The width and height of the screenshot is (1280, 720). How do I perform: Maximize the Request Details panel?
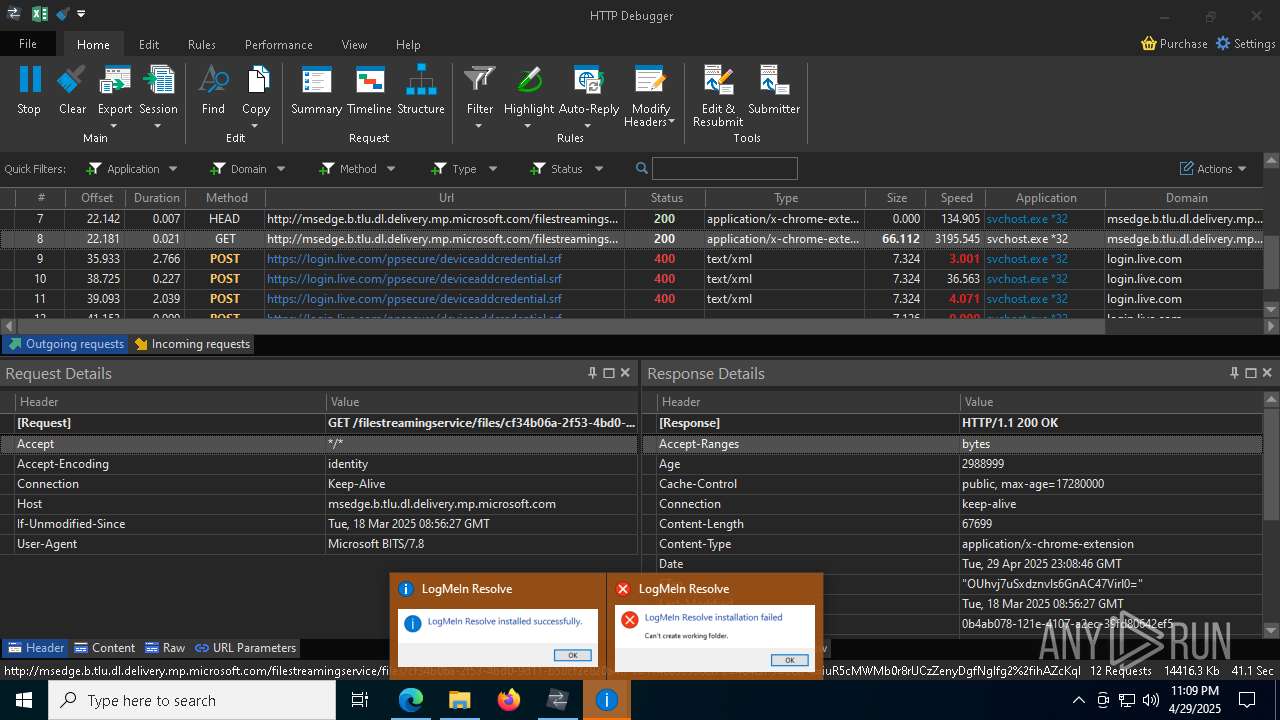[x=608, y=373]
